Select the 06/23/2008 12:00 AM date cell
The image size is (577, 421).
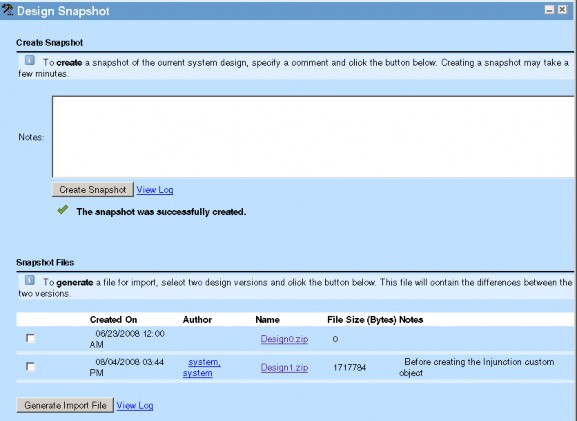(x=127, y=339)
